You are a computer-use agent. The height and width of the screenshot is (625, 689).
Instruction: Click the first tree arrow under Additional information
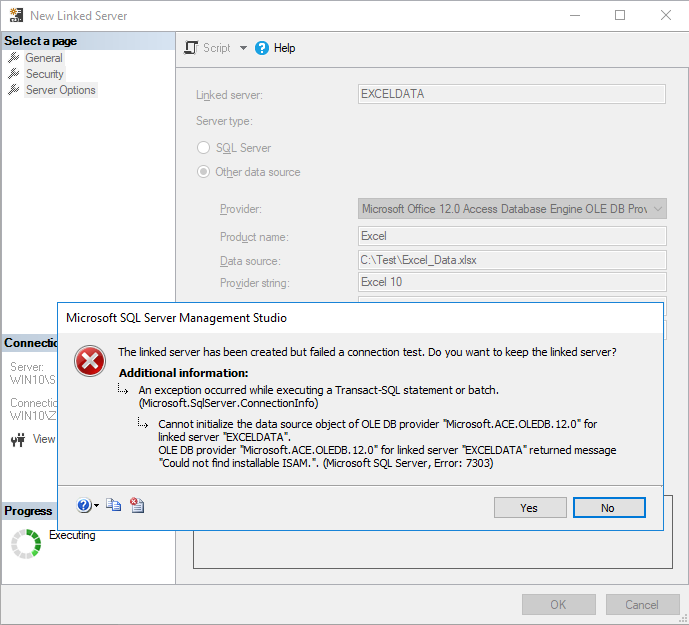(123, 389)
